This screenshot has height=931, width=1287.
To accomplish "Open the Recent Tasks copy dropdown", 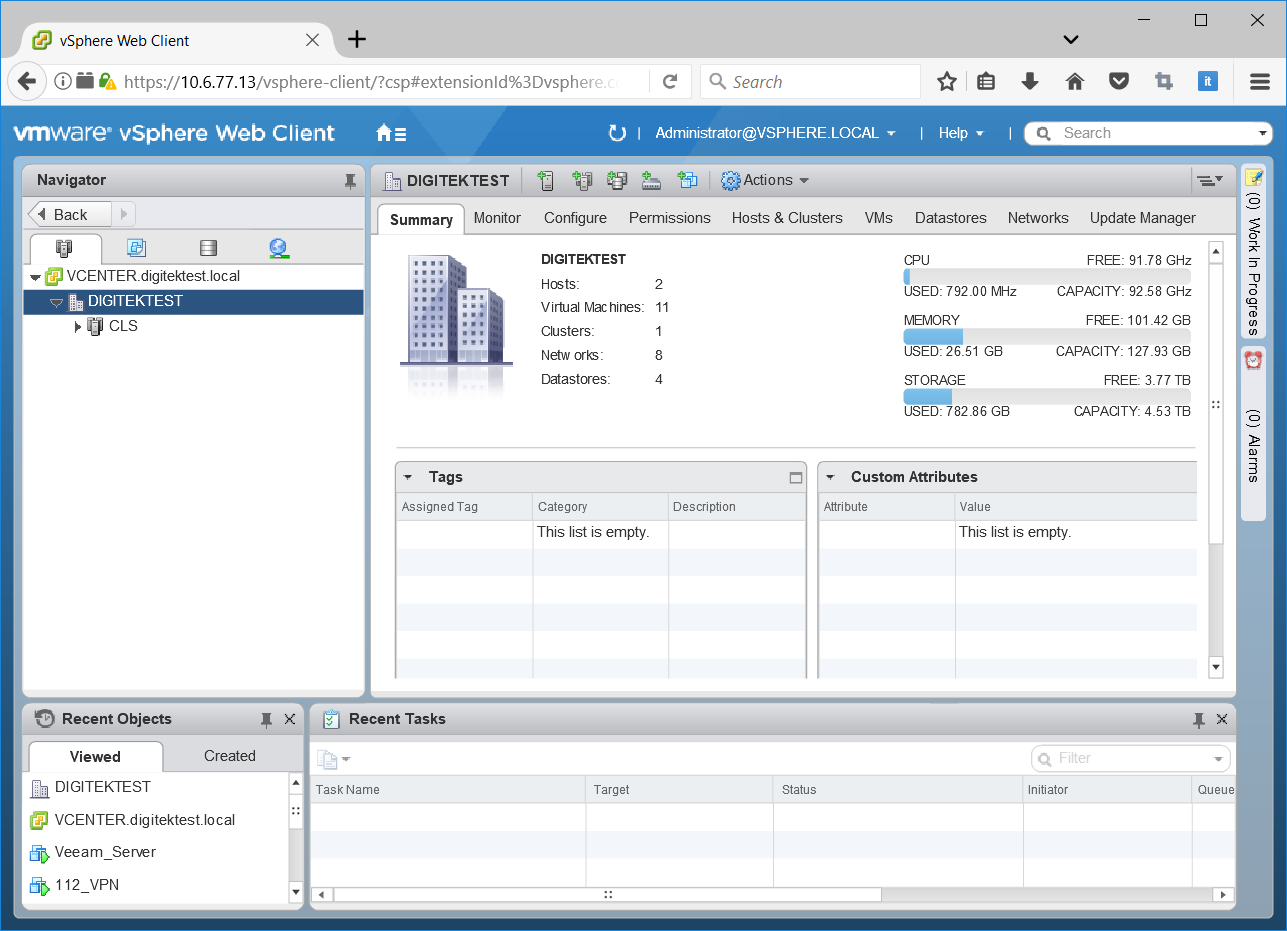I will [333, 759].
